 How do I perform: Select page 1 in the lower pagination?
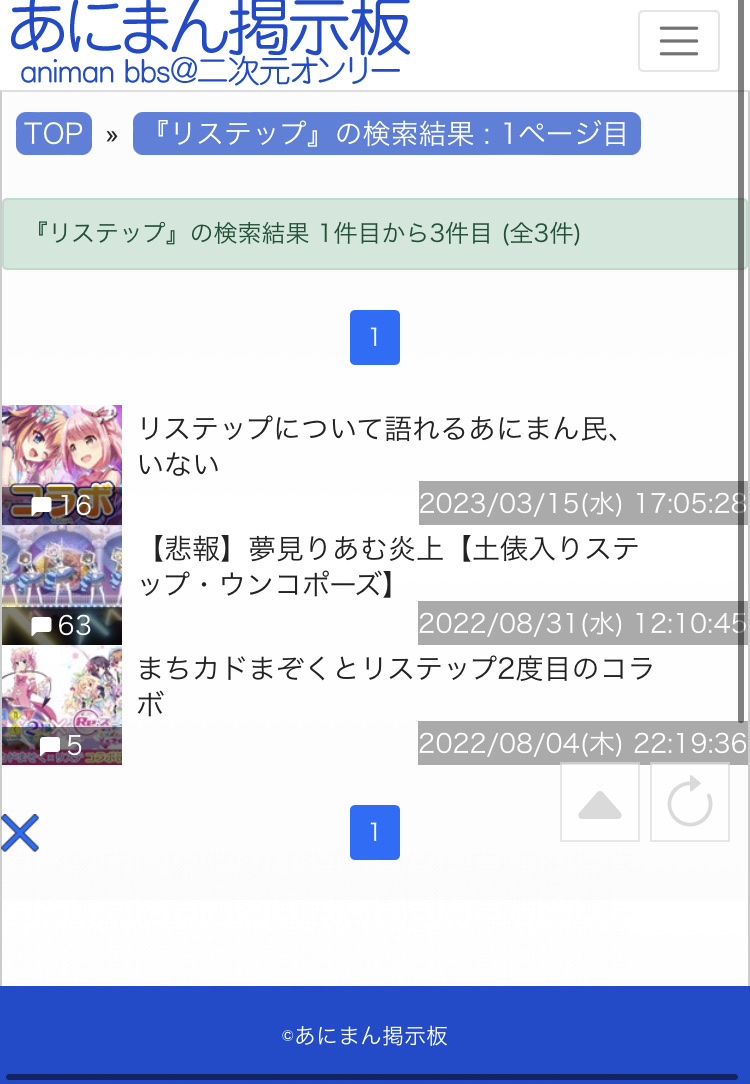tap(375, 832)
